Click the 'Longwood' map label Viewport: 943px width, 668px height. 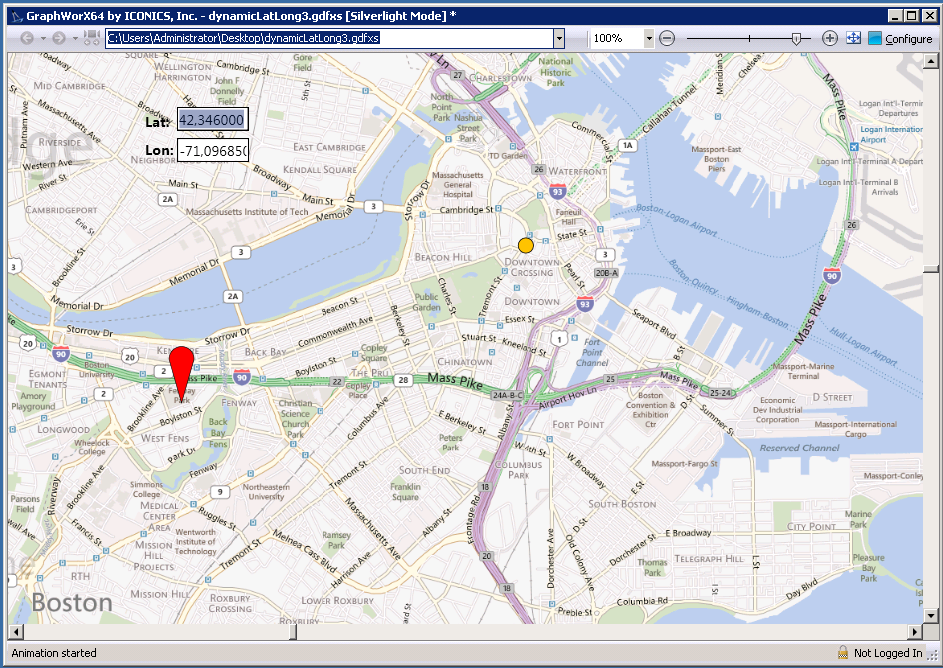[x=63, y=430]
